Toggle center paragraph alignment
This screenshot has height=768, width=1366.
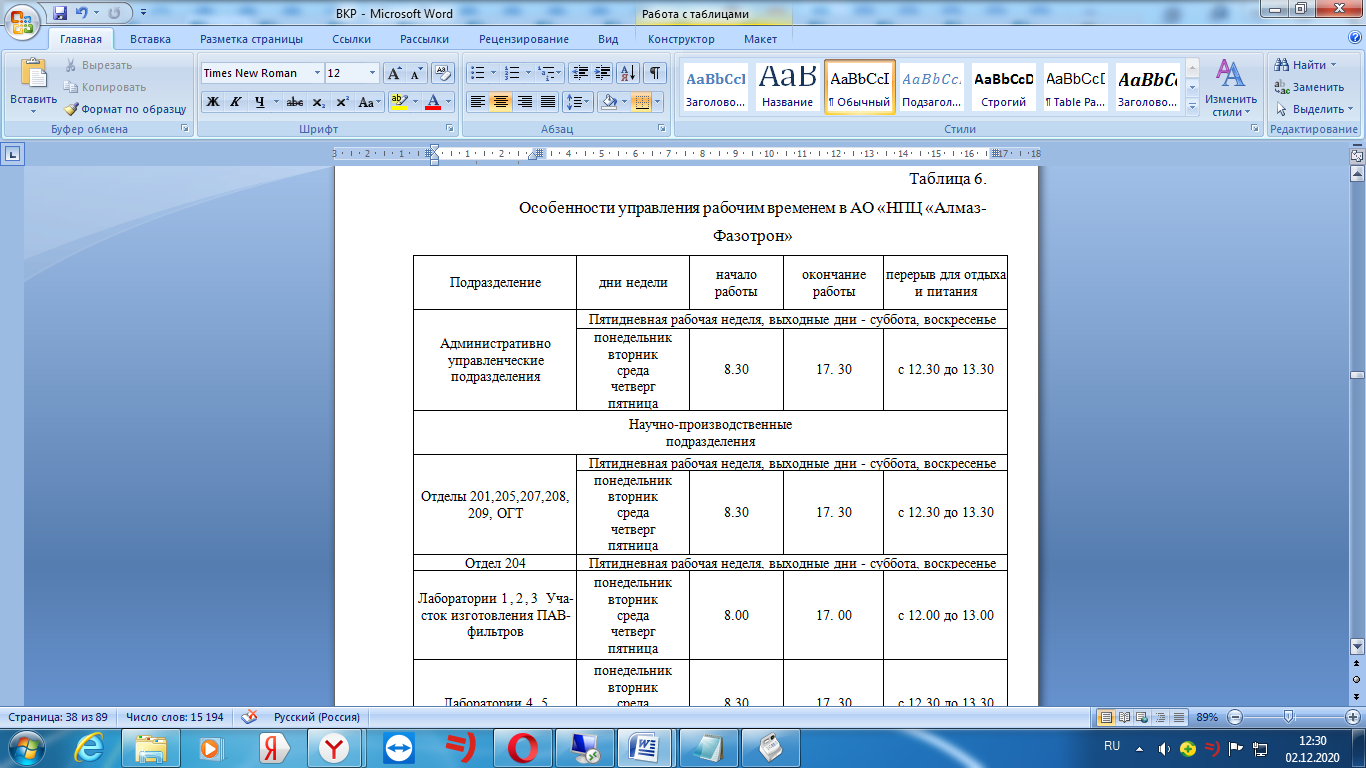tap(501, 102)
